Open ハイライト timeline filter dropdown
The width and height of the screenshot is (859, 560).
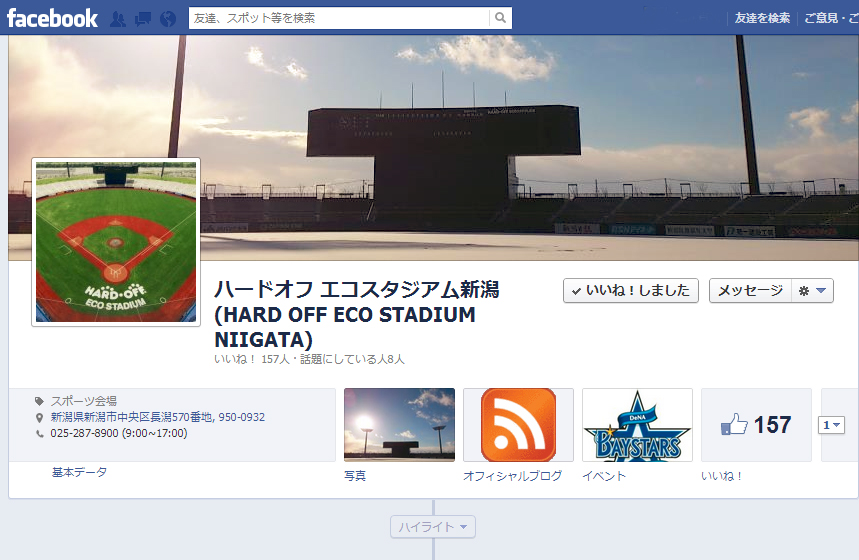click(x=433, y=527)
